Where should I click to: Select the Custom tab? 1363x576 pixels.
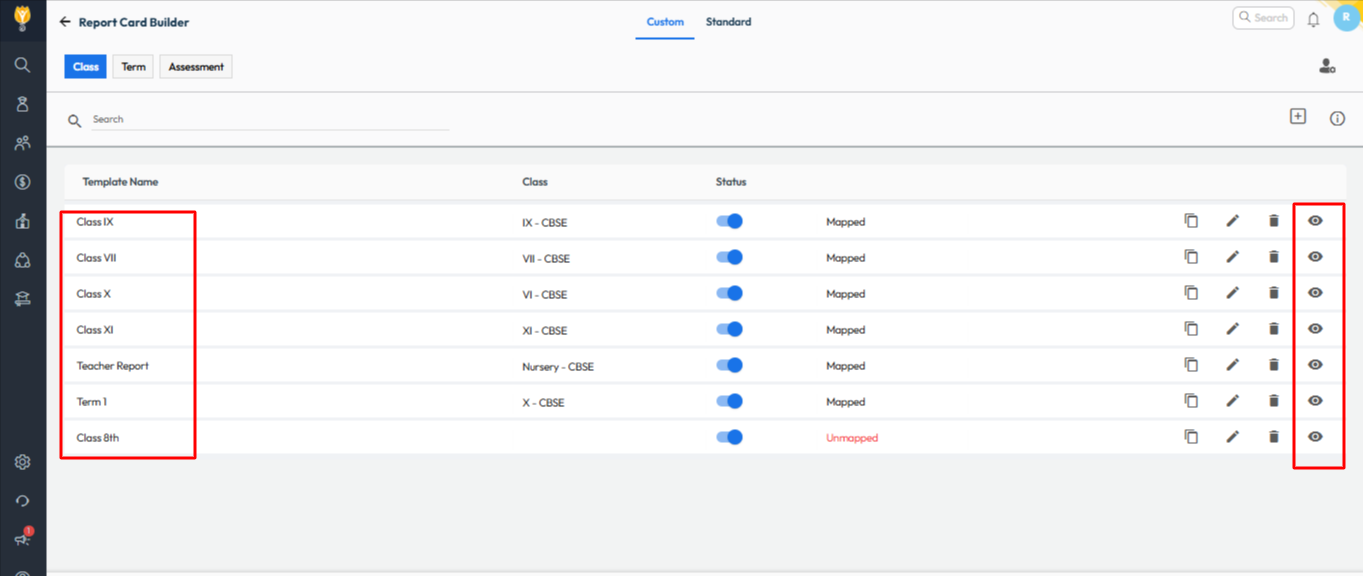click(x=665, y=22)
